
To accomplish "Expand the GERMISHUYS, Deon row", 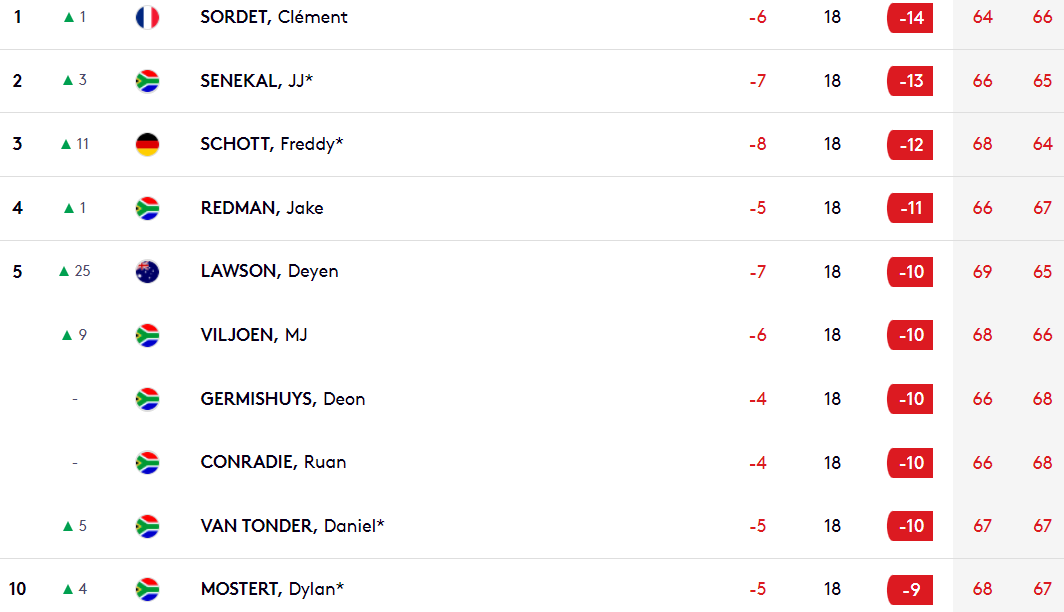I will tap(532, 399).
